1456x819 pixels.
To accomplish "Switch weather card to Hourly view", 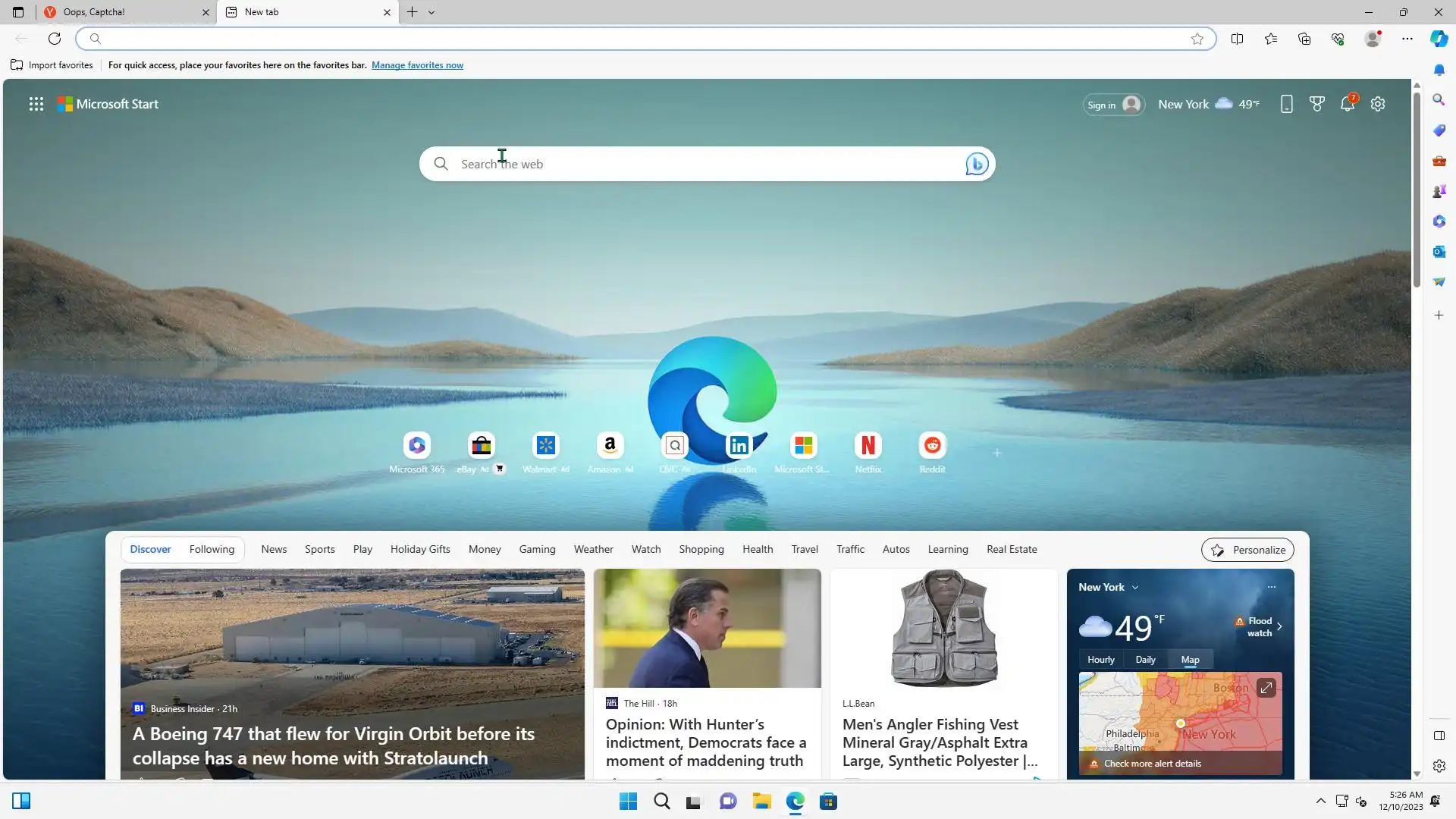I will (x=1100, y=660).
